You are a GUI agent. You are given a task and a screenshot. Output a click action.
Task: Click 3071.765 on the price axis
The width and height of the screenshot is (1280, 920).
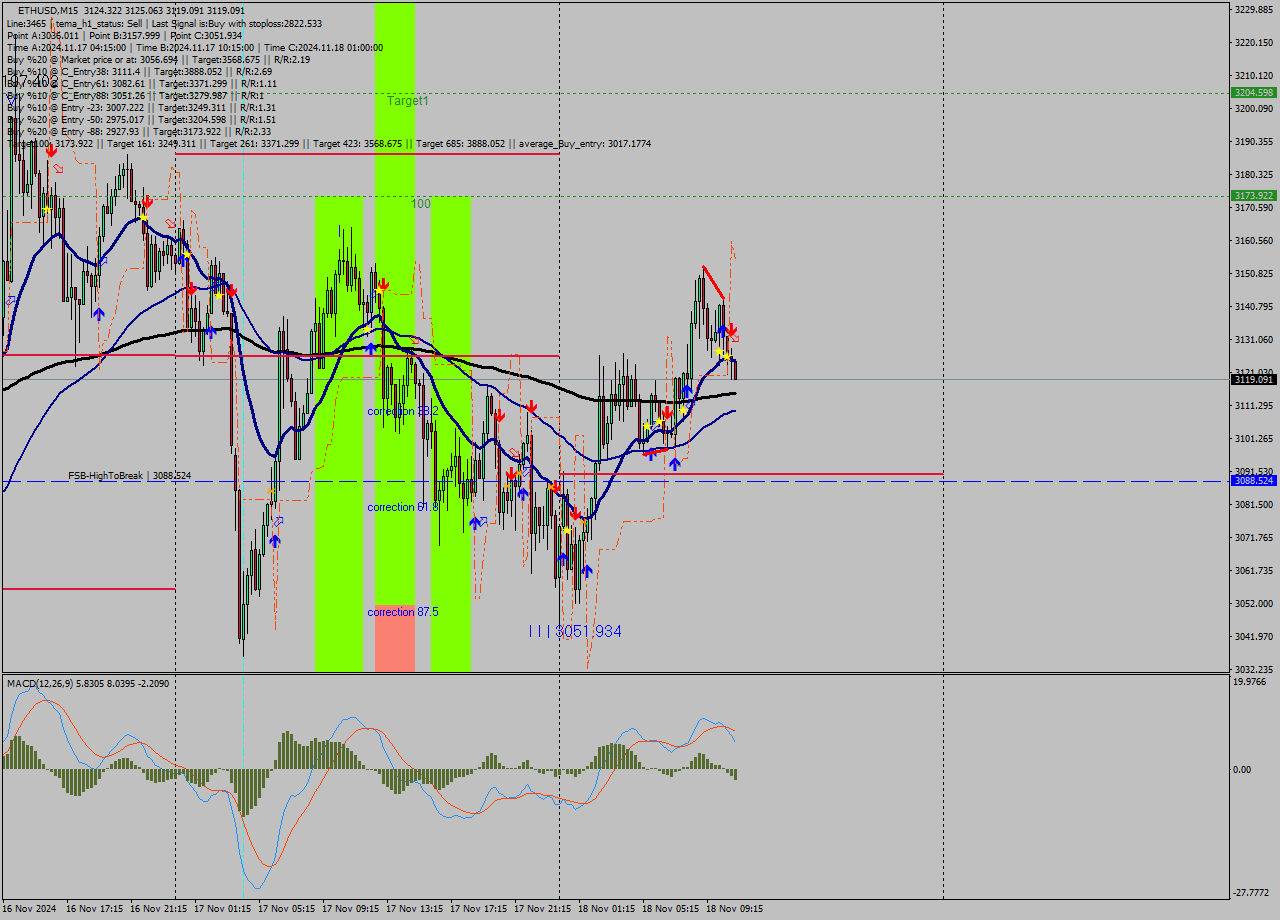point(1253,537)
